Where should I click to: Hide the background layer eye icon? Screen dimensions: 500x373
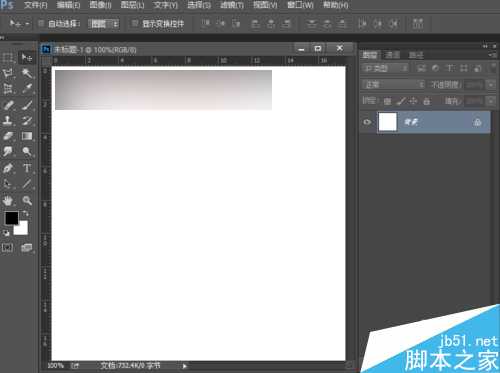point(367,122)
